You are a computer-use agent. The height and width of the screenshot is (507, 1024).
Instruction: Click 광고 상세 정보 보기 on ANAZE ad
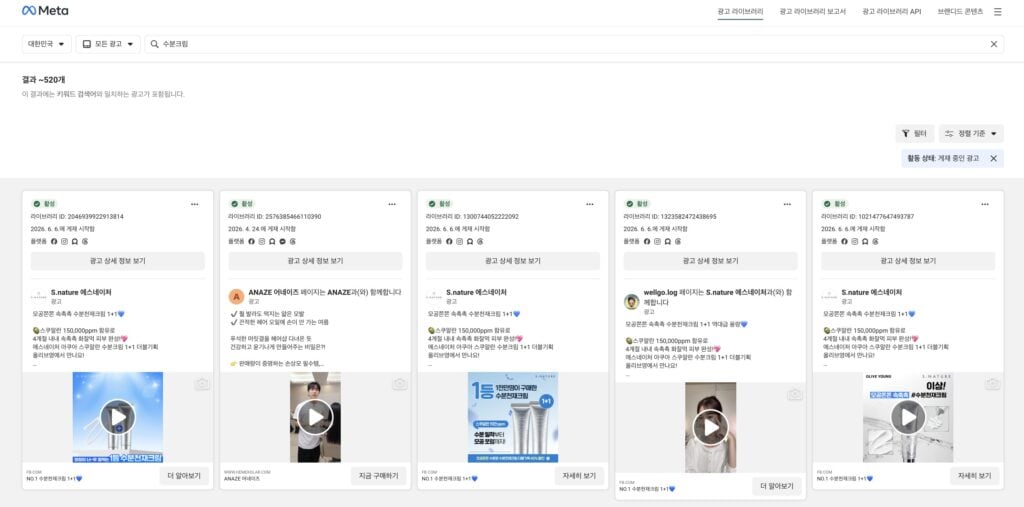pos(315,261)
